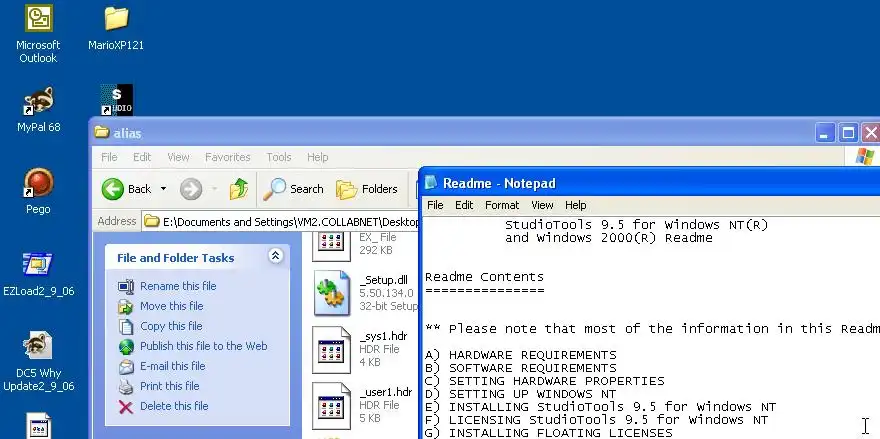Viewport: 880px width, 439px height.
Task: Click the E-mail envelope icon
Action: pos(126,367)
